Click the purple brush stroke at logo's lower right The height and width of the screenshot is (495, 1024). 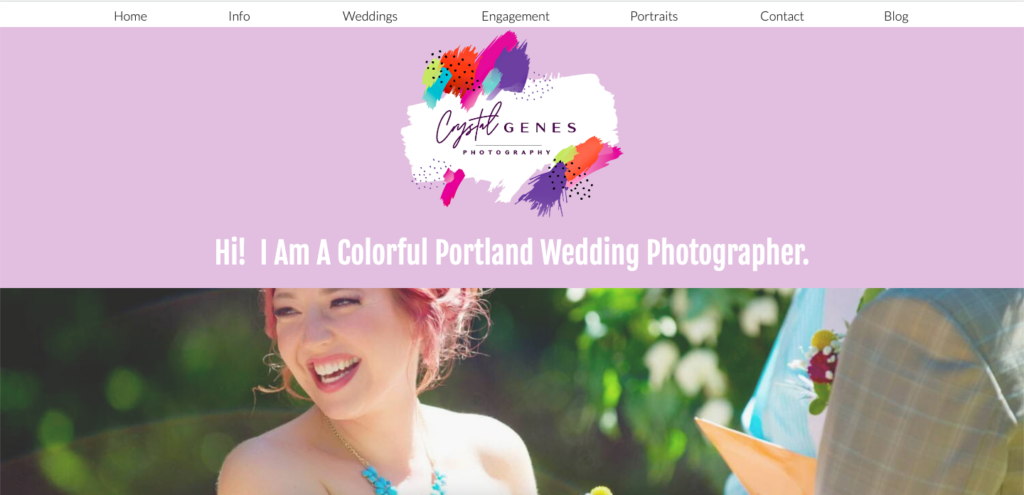coord(544,189)
